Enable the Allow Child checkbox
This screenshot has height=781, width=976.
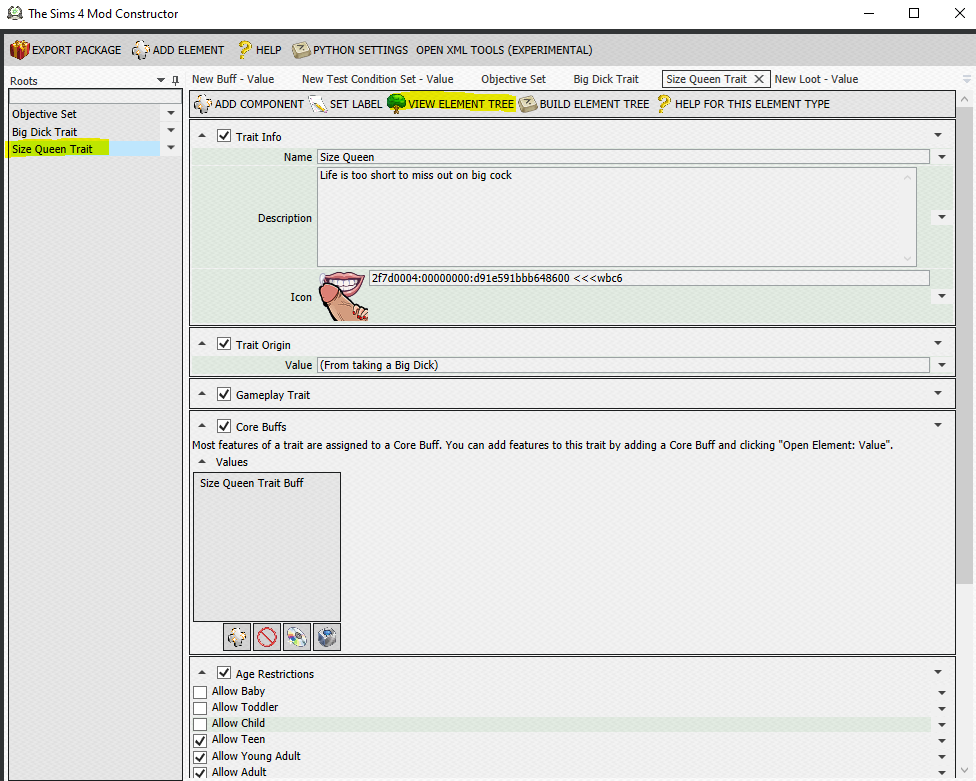coord(200,724)
